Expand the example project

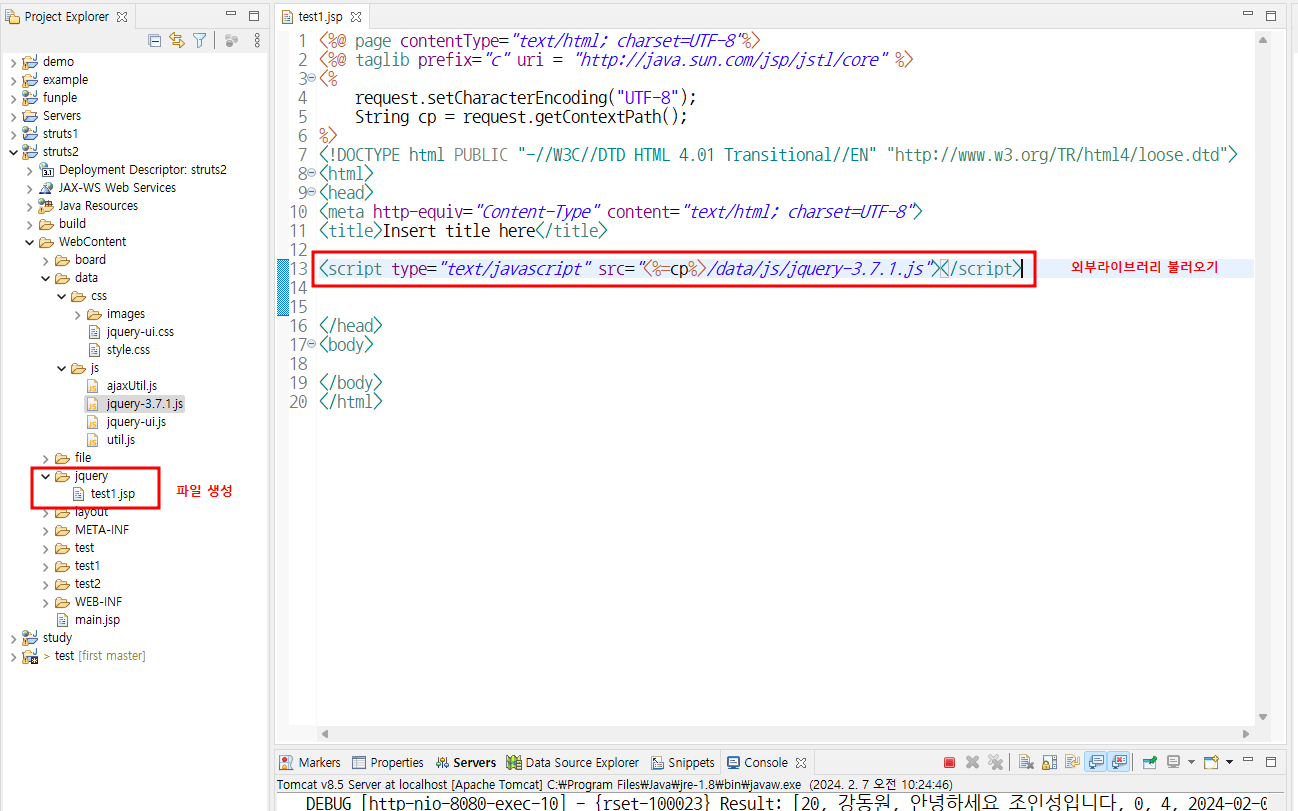point(13,80)
